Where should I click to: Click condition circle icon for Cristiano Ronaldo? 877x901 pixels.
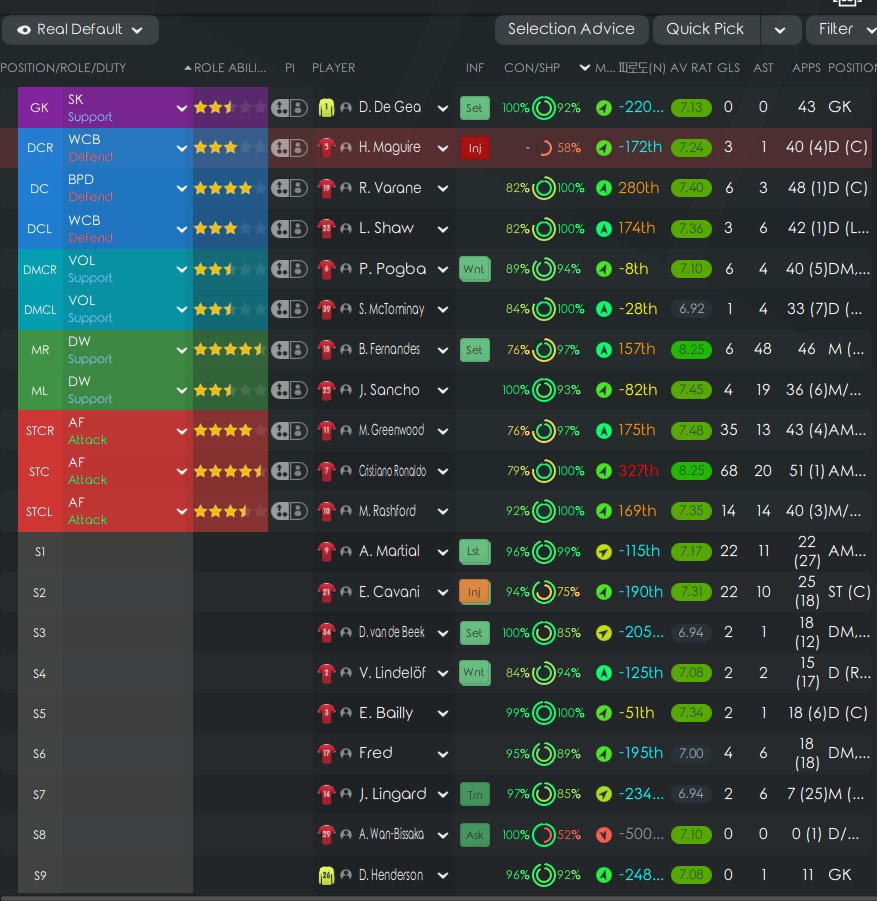coord(544,471)
